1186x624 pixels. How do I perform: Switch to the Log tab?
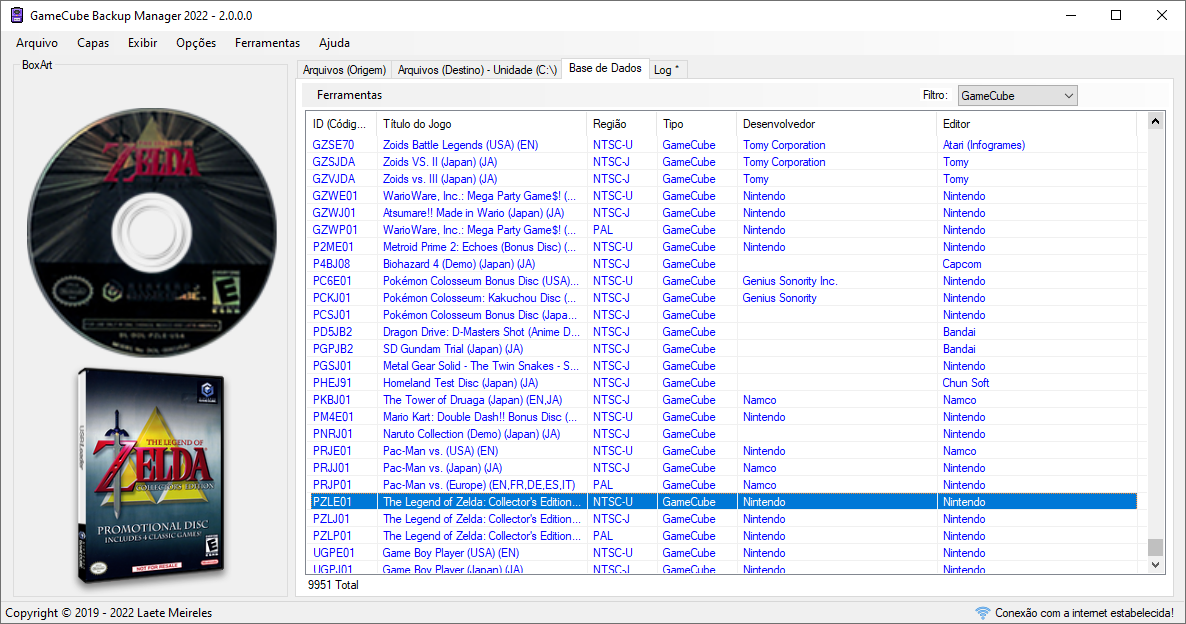click(665, 69)
